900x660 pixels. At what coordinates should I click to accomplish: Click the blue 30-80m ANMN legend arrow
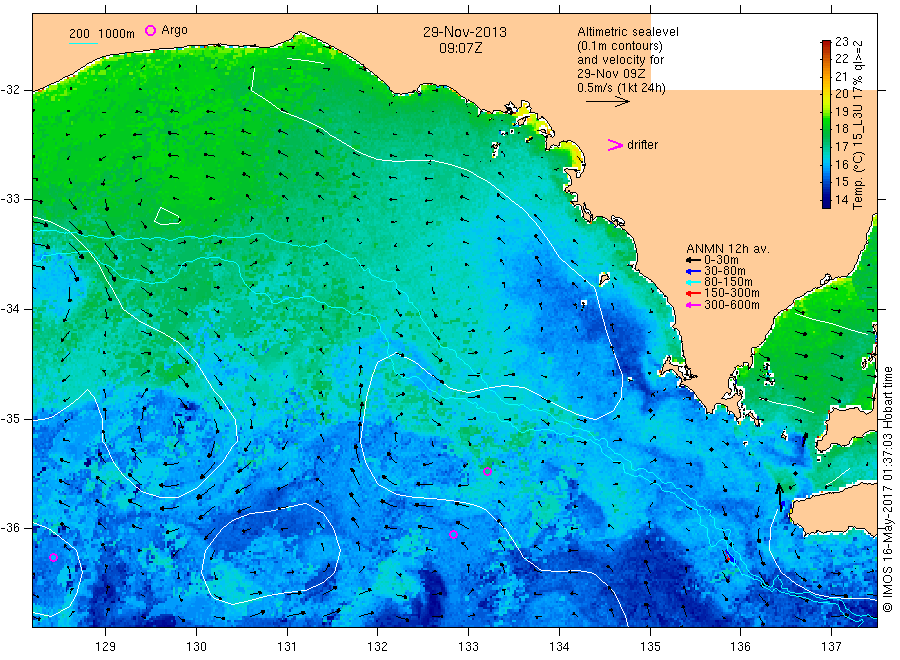tap(693, 271)
